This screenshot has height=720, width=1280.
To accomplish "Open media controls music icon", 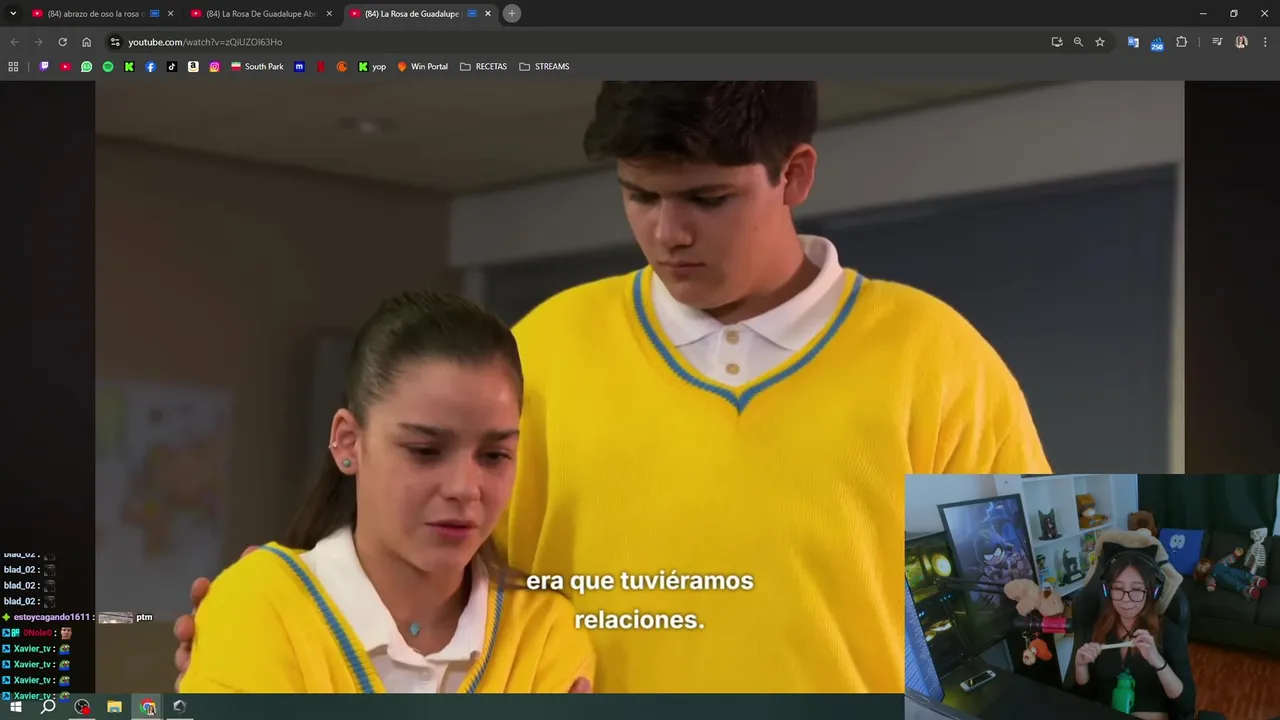I will coord(1217,42).
